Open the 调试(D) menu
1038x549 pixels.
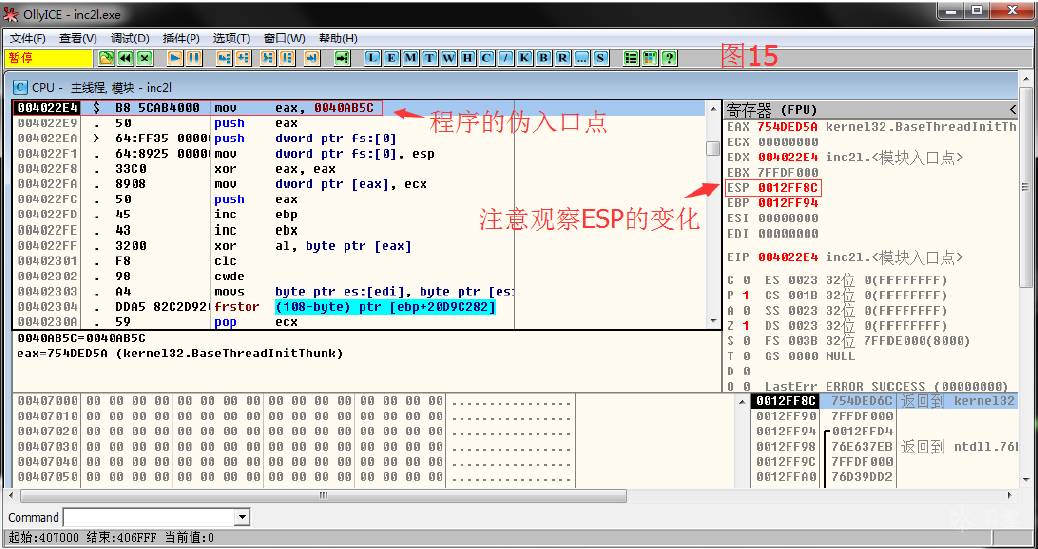[x=130, y=38]
